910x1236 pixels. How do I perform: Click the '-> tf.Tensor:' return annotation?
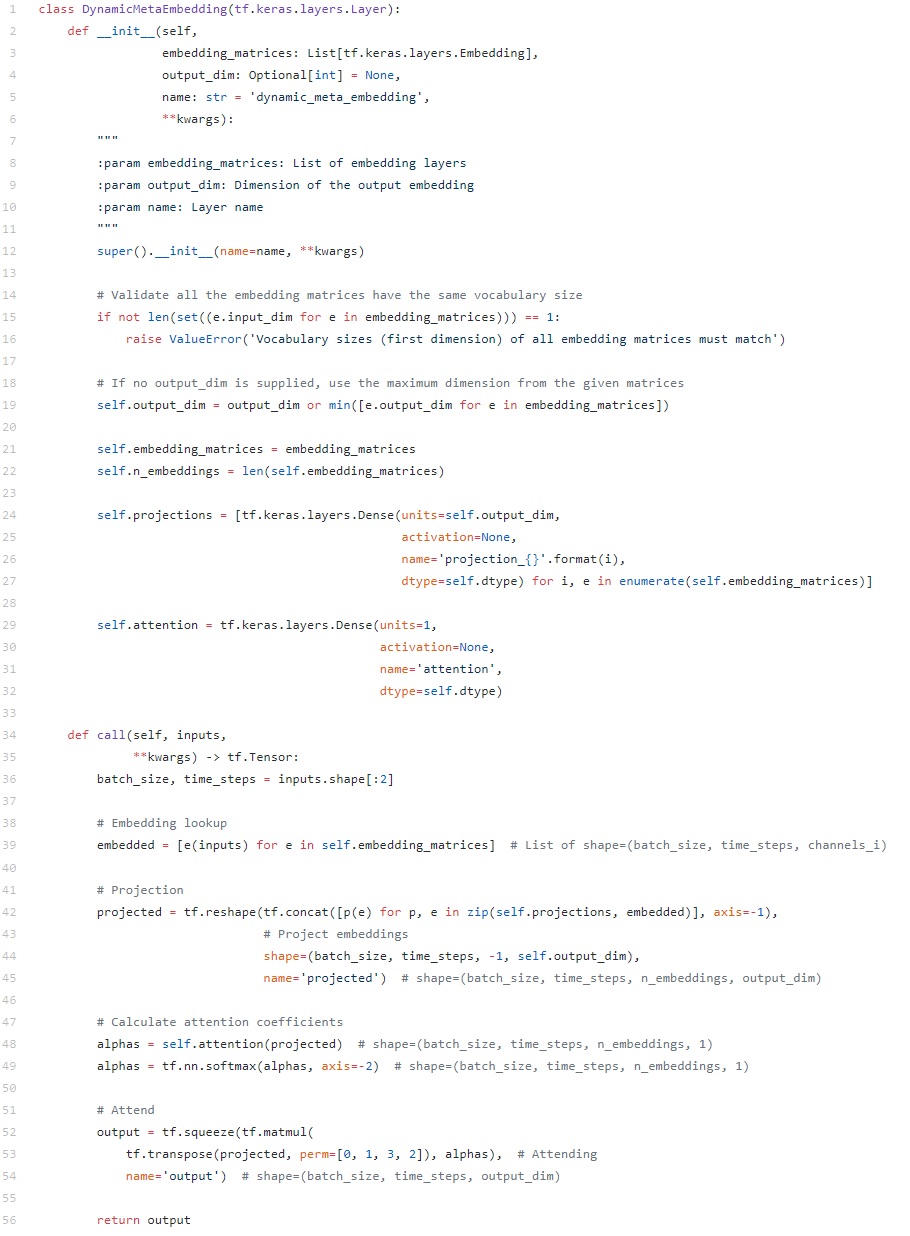[x=252, y=757]
